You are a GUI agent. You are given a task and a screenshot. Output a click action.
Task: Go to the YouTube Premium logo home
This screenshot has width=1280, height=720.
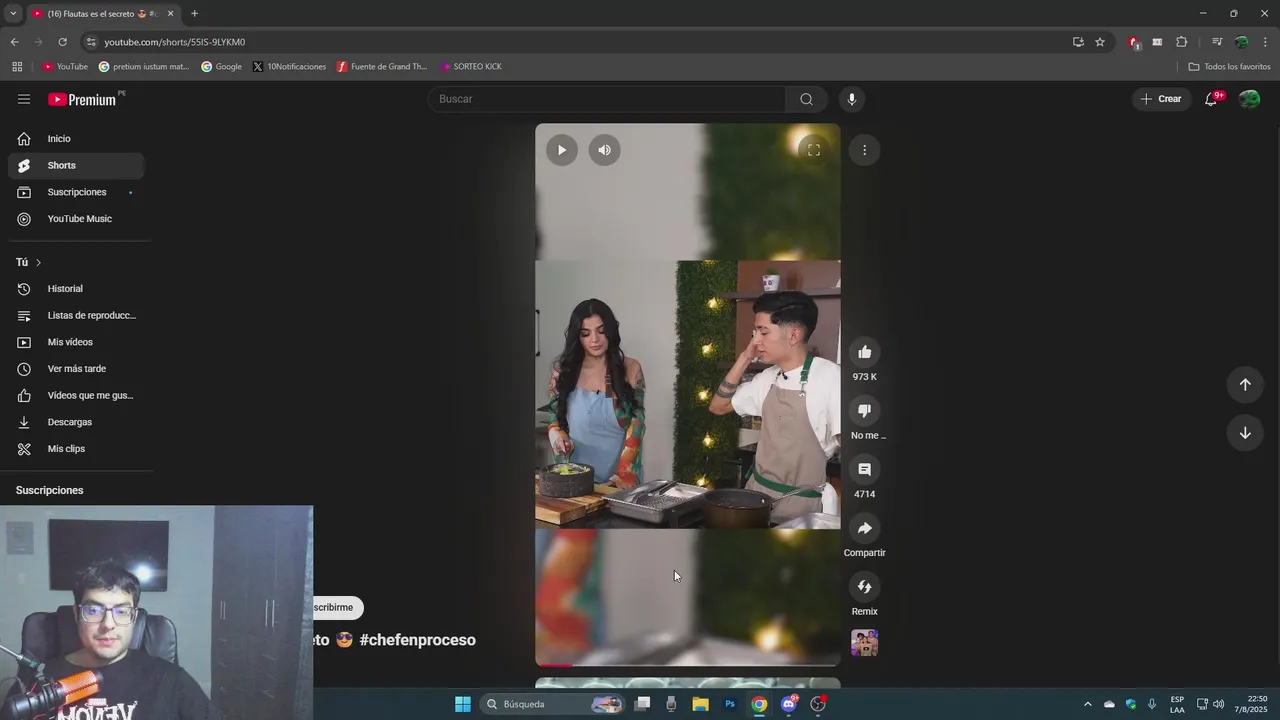coord(84,99)
